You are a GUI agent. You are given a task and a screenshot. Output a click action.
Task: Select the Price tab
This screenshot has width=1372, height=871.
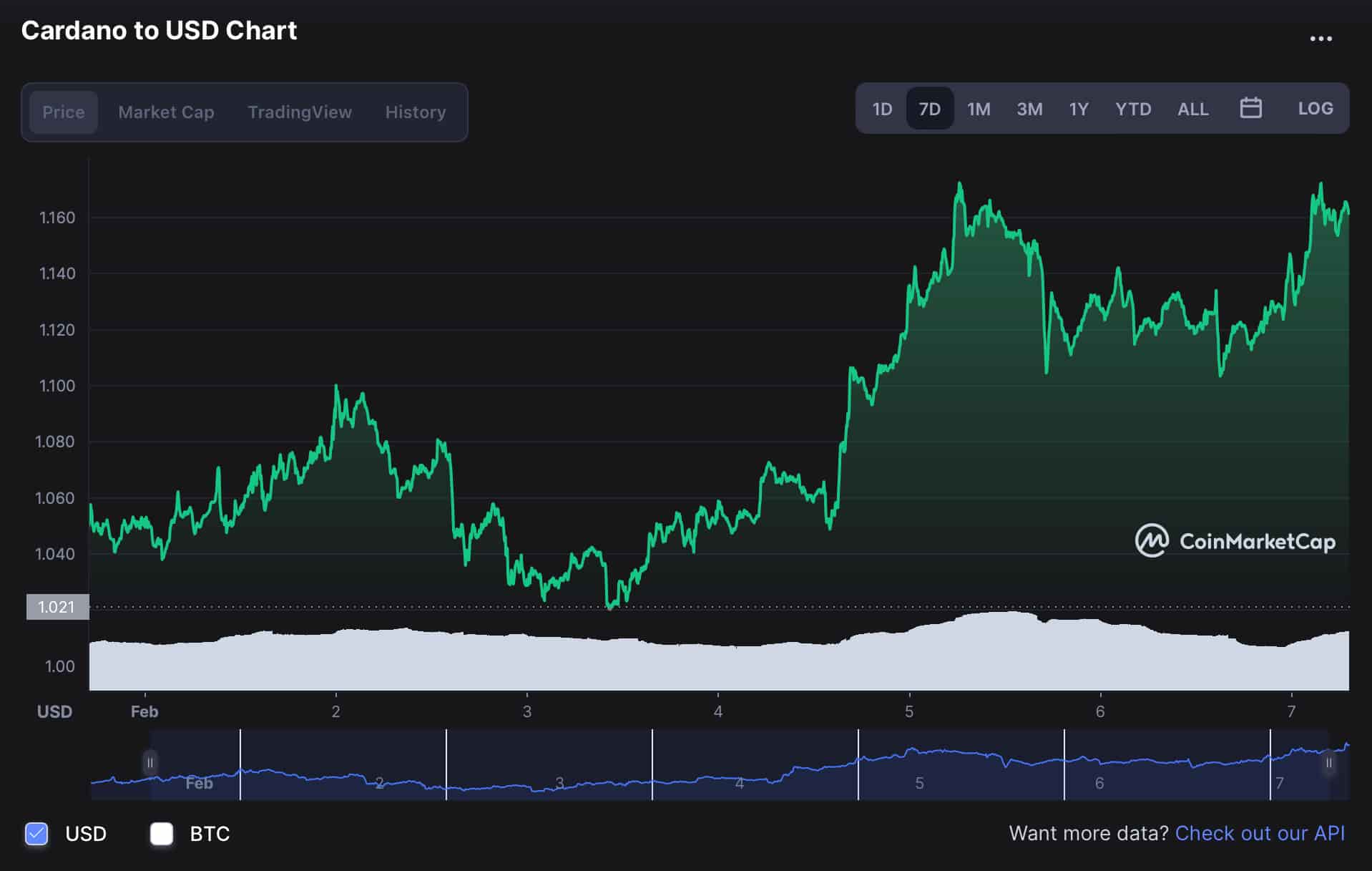point(63,112)
